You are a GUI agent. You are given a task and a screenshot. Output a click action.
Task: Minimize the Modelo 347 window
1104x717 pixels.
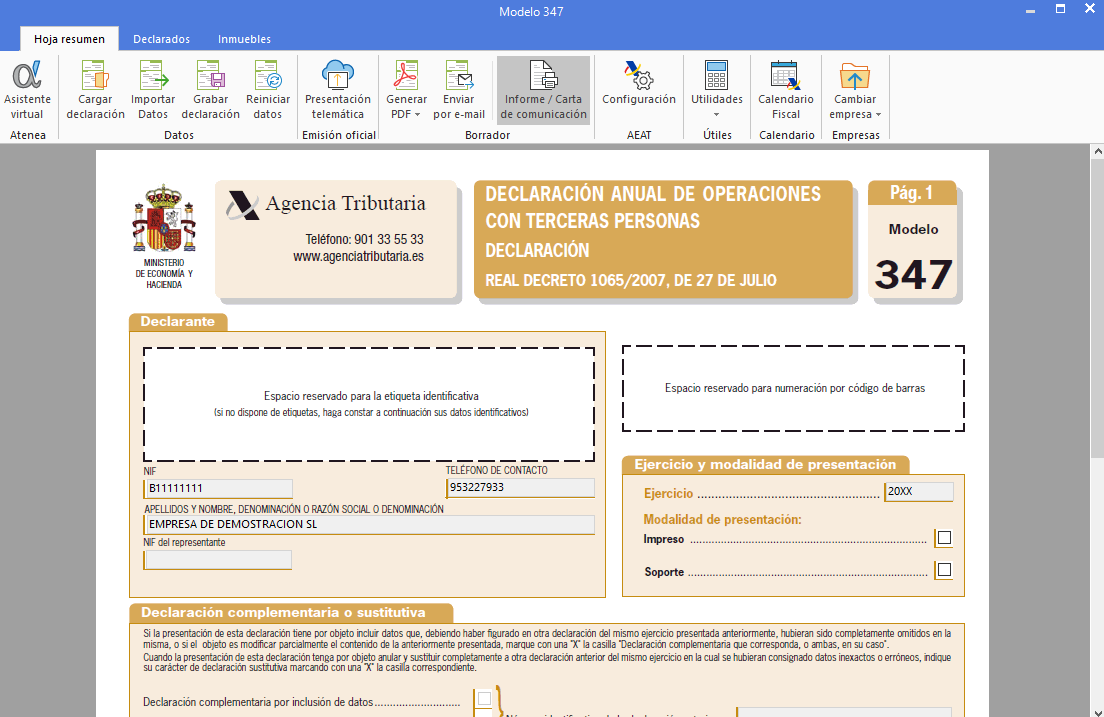(x=1030, y=11)
